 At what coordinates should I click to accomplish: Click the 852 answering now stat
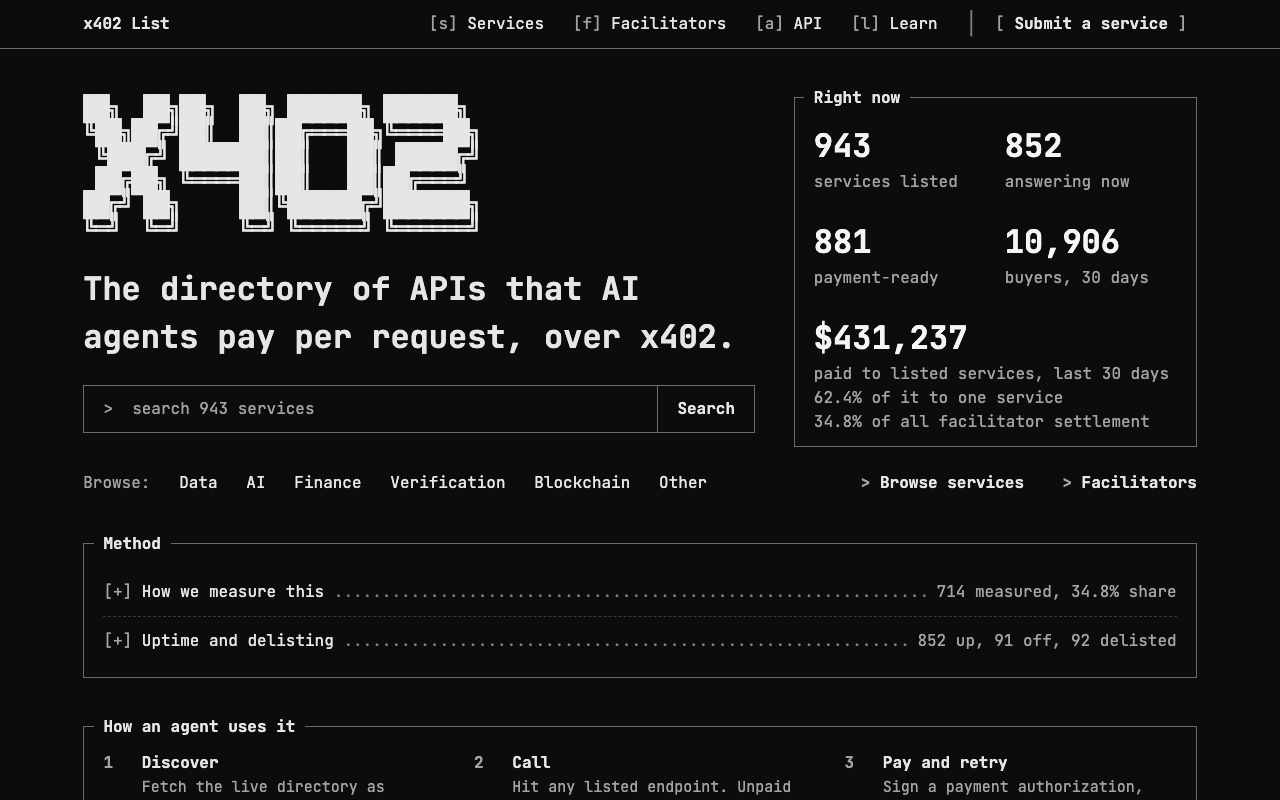[x=1067, y=159]
